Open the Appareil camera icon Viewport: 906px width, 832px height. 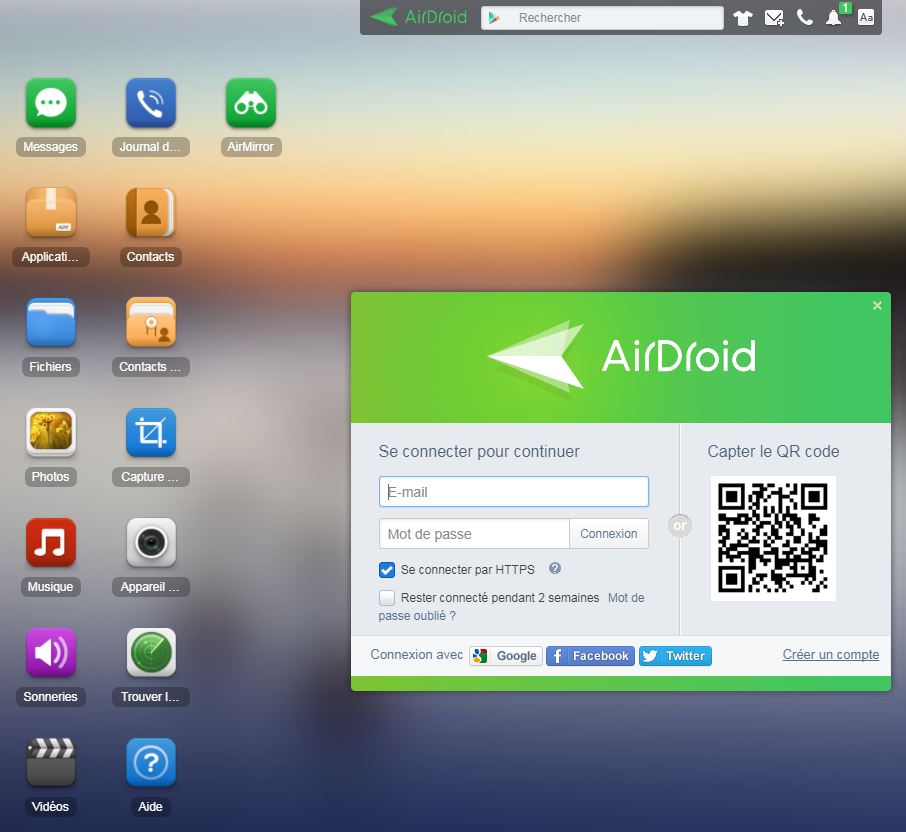(x=151, y=543)
